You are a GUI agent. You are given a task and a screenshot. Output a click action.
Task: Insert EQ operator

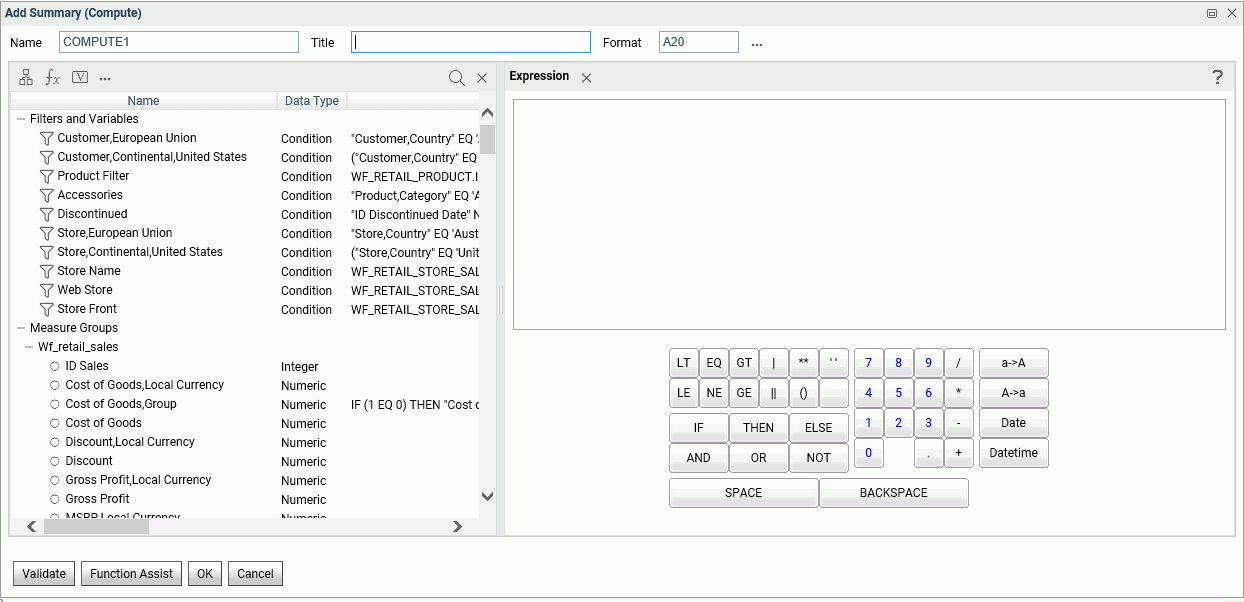[714, 363]
